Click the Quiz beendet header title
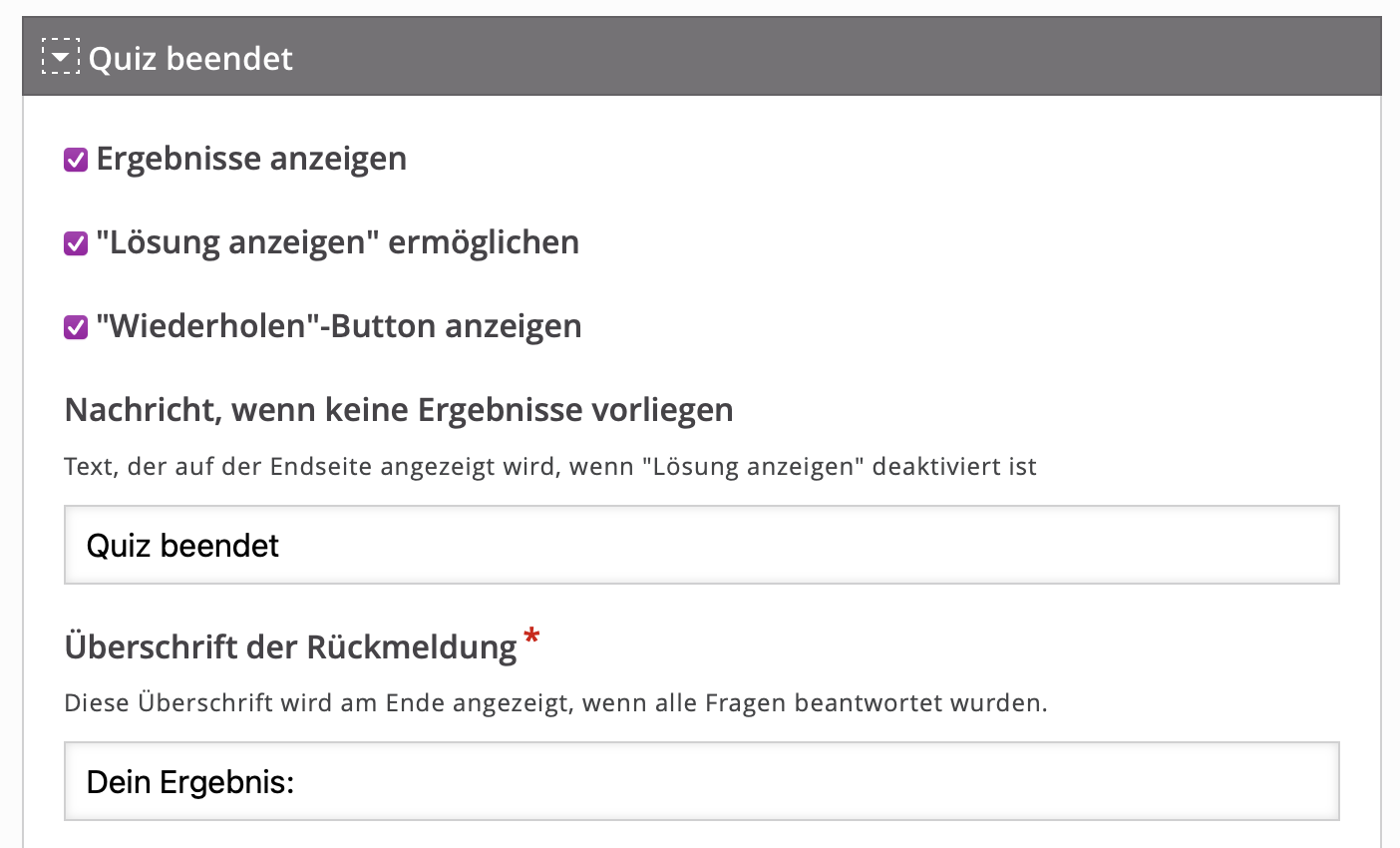1400x848 pixels. pyautogui.click(x=190, y=59)
